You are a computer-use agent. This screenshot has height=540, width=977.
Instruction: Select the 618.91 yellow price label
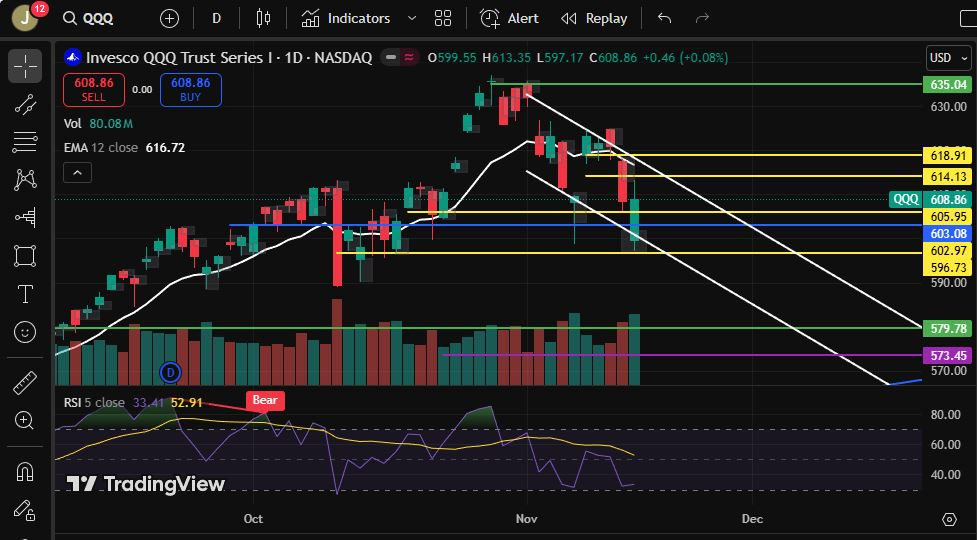point(948,156)
